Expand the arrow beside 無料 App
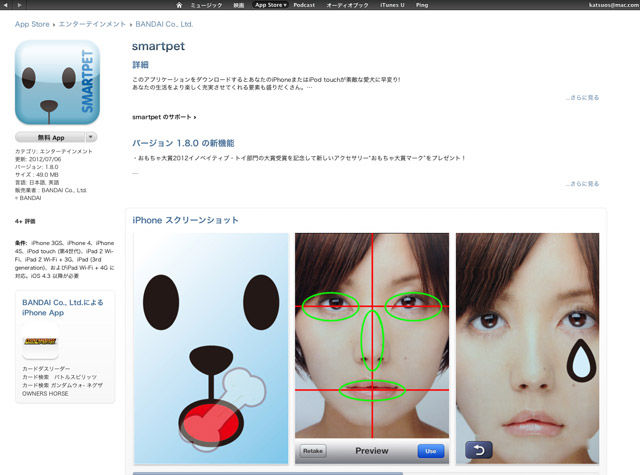The width and height of the screenshot is (640, 475). click(x=91, y=137)
